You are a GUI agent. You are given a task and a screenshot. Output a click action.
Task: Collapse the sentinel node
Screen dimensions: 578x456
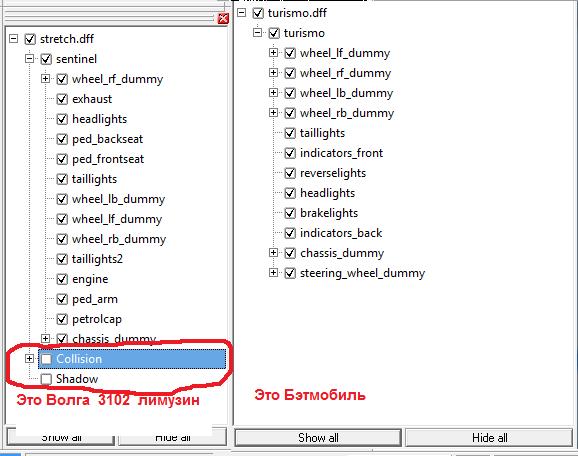29,58
